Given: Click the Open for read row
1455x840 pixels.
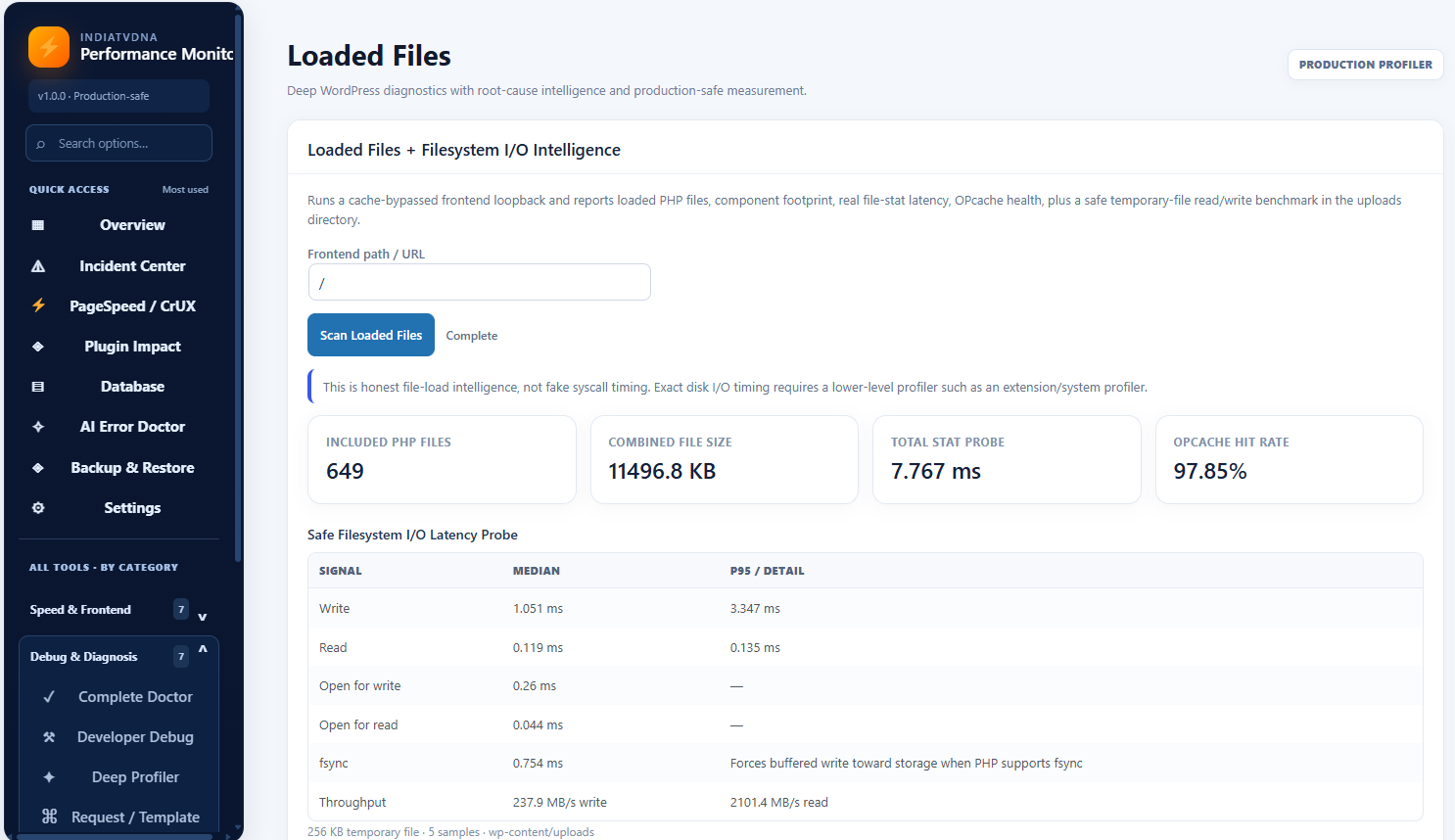Looking at the screenshot, I should point(866,725).
